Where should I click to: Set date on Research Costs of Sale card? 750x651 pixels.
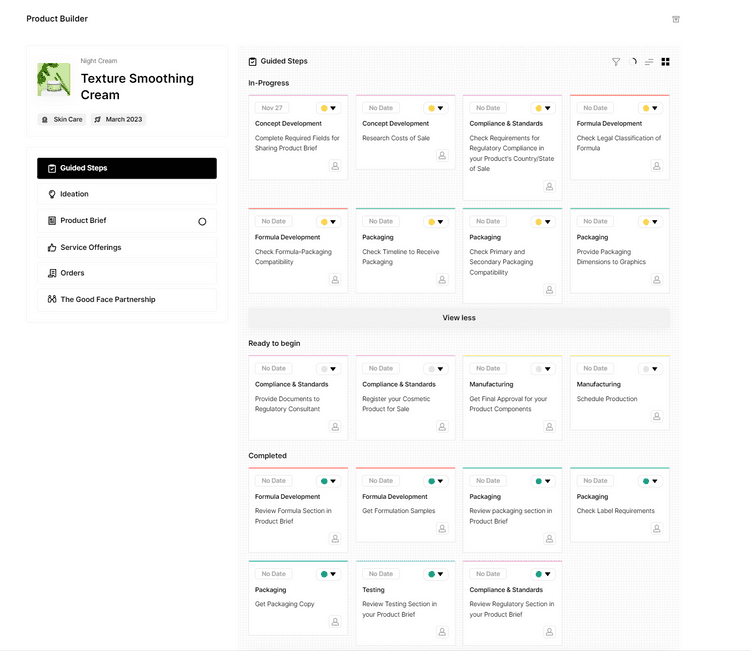coord(381,108)
